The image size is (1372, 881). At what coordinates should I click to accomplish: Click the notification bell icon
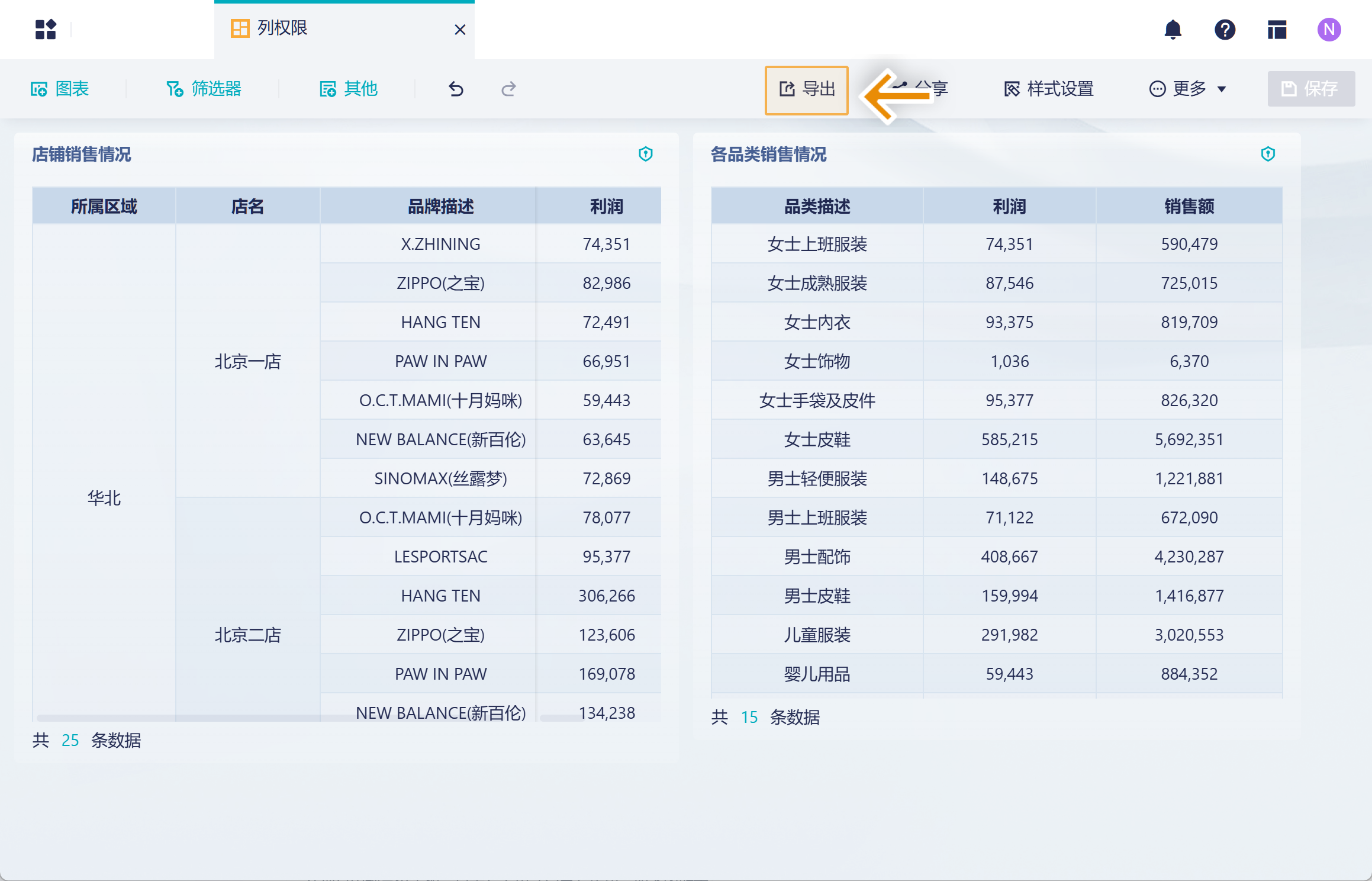point(1173,29)
